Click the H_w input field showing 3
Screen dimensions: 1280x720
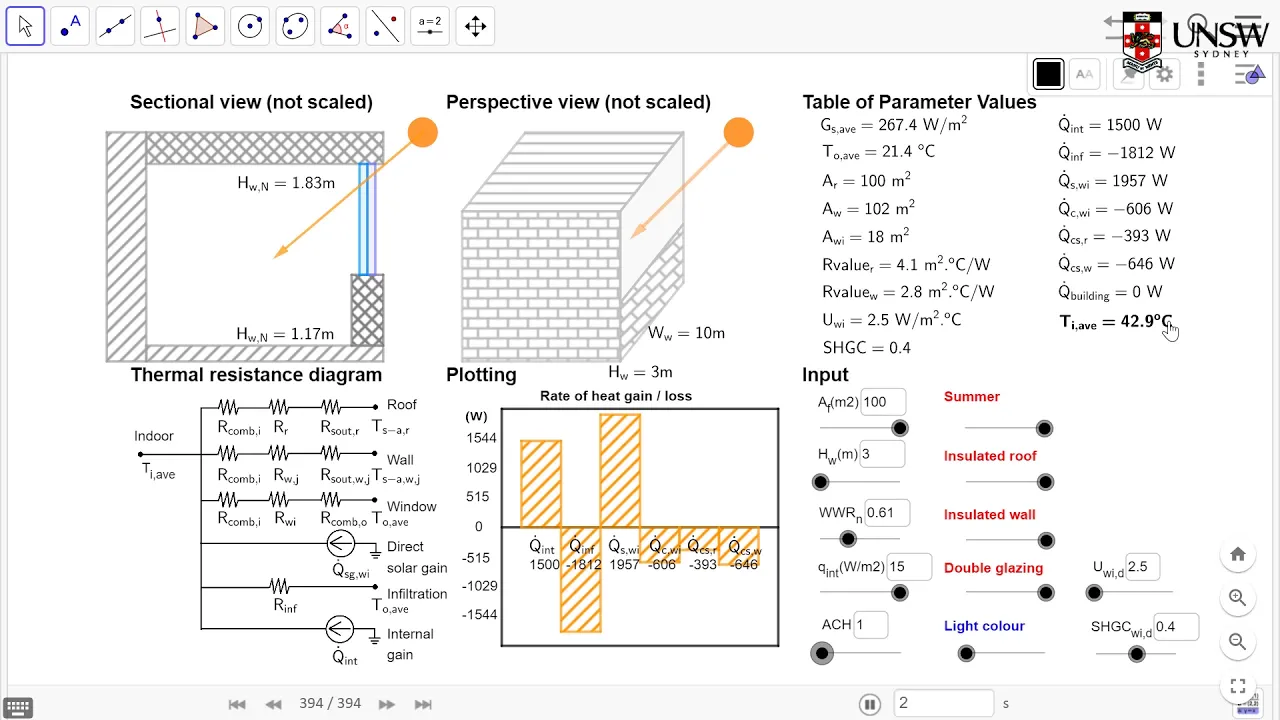(x=881, y=454)
